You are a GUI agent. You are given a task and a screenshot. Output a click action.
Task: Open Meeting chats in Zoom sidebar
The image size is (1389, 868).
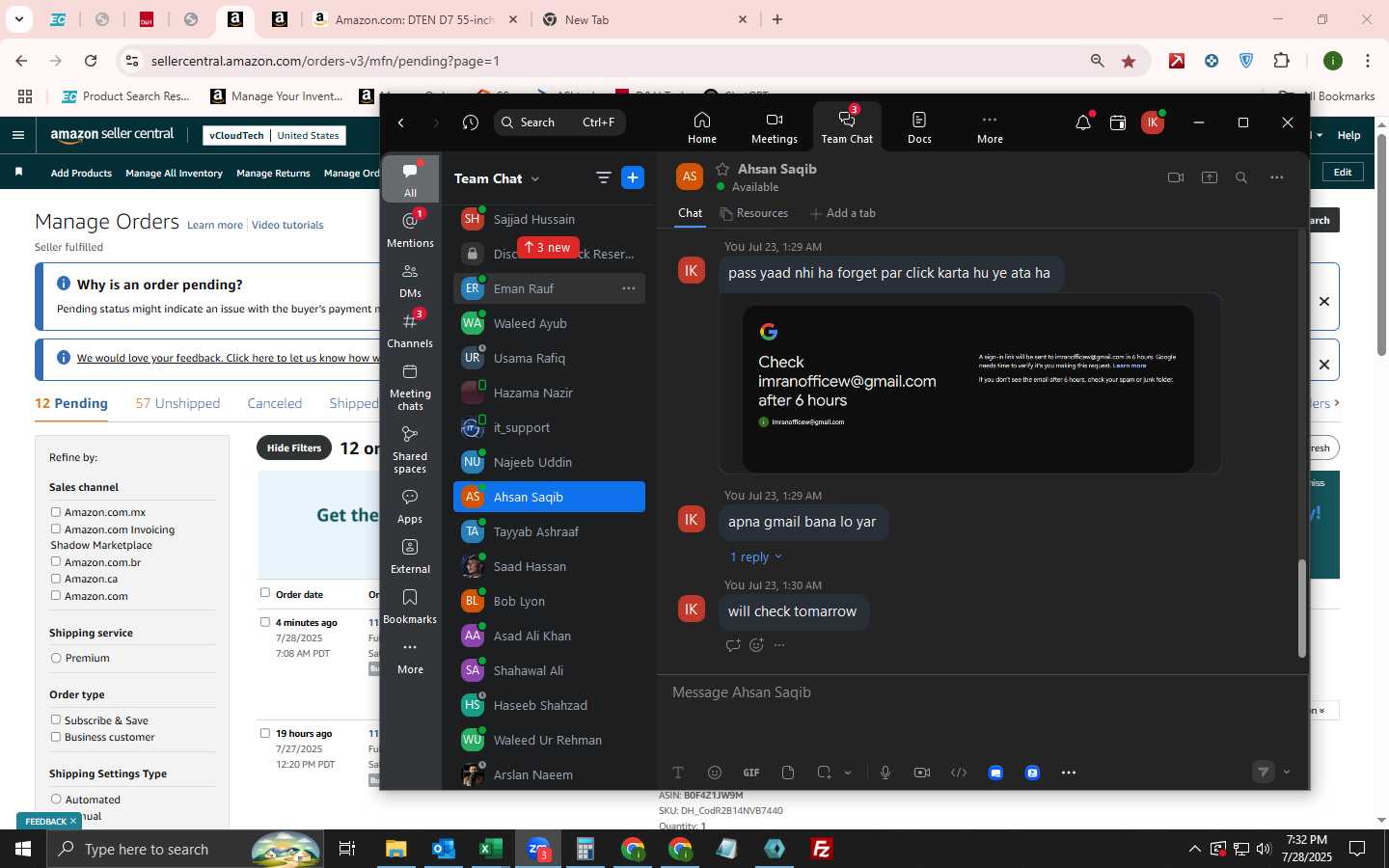pos(410,387)
